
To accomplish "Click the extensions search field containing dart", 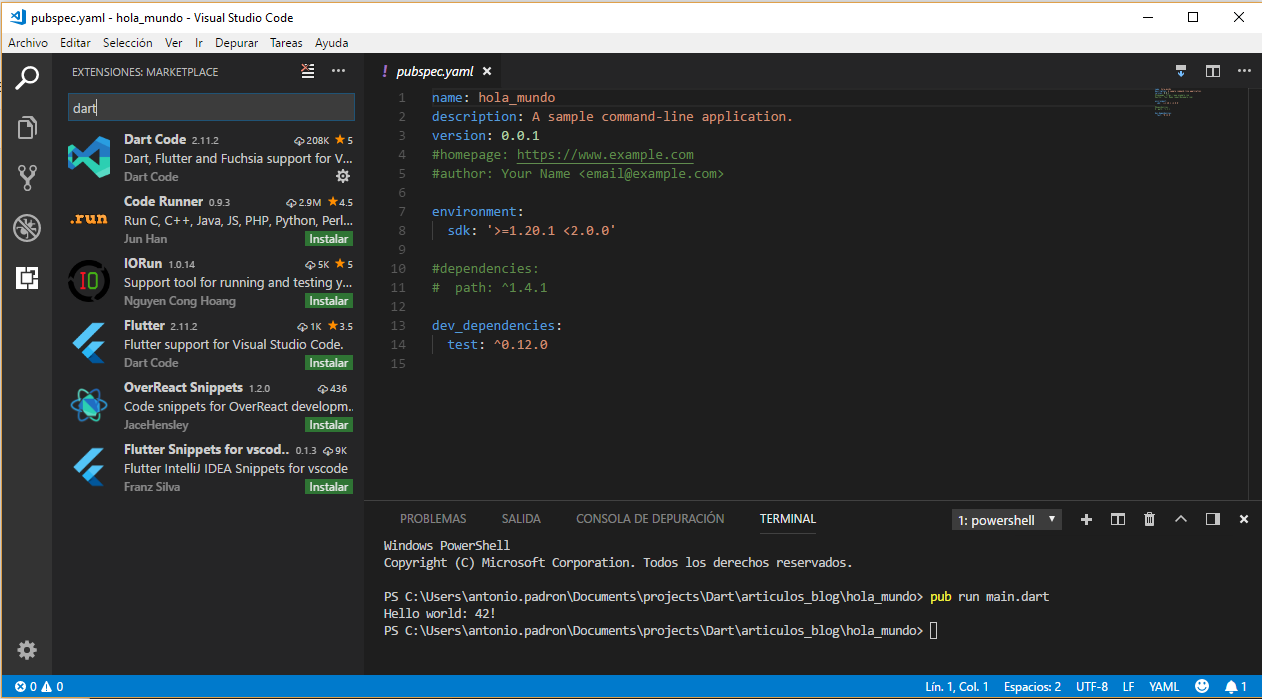I will coord(211,108).
